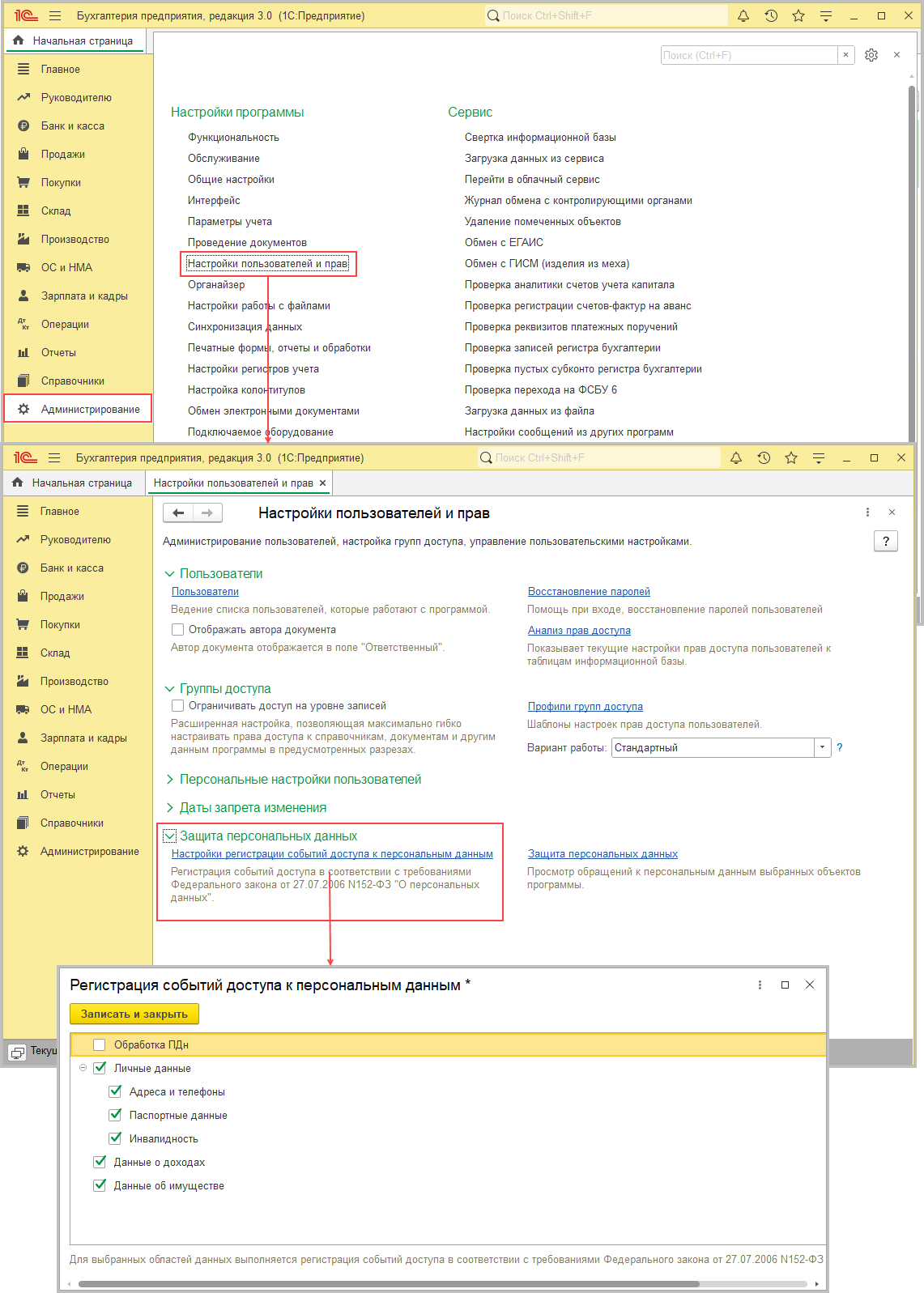Open three-dot menu in registration dialog
Viewport: 924px width, 1293px height.
coord(760,985)
